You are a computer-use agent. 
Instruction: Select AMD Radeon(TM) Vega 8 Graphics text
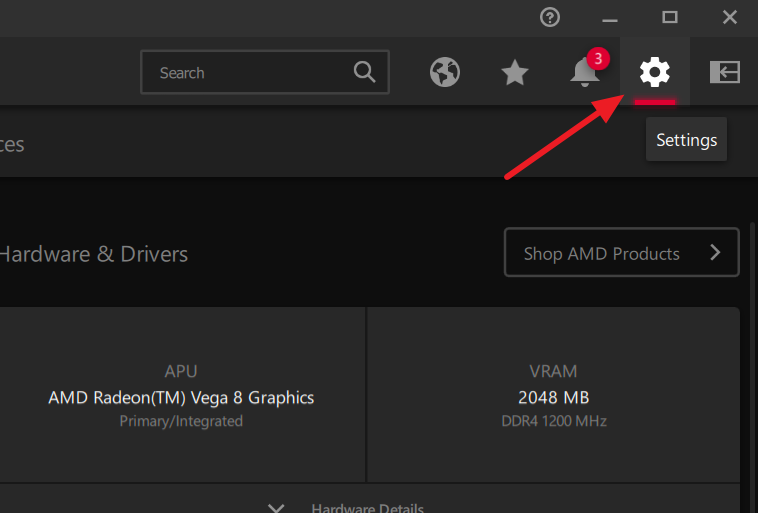tap(181, 397)
